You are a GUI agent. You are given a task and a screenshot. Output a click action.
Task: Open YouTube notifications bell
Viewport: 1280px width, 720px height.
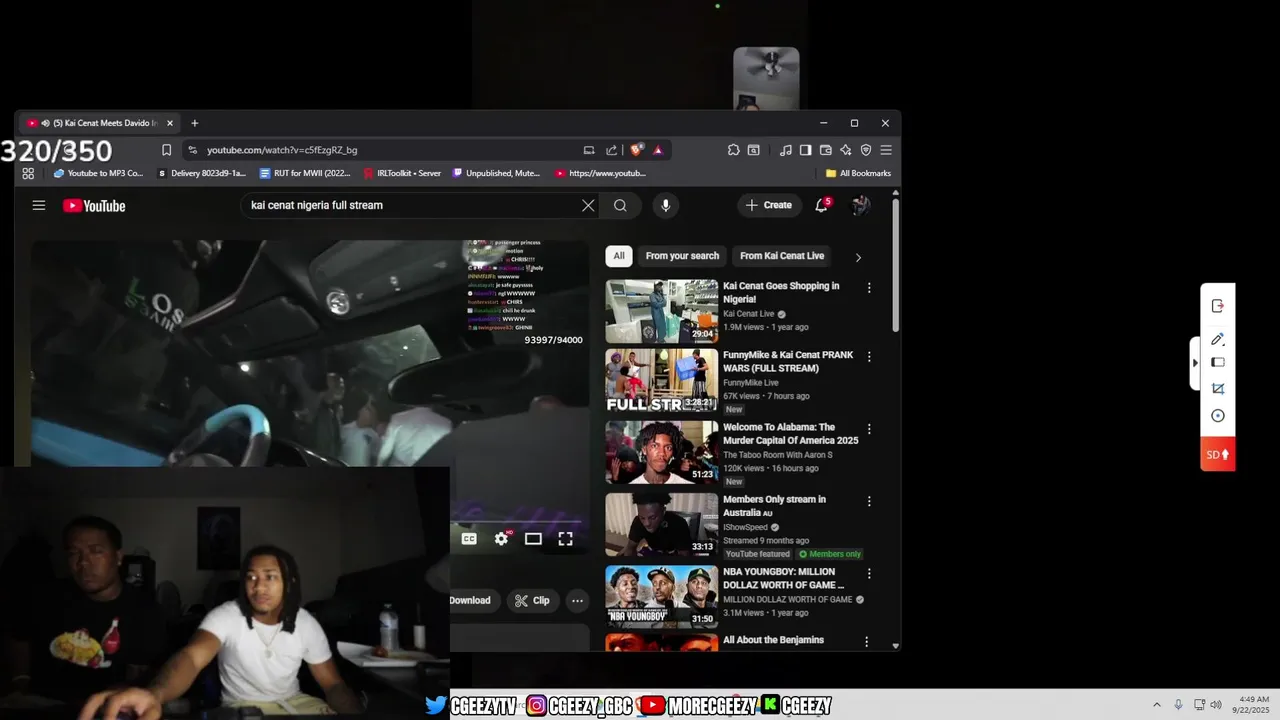(x=821, y=205)
